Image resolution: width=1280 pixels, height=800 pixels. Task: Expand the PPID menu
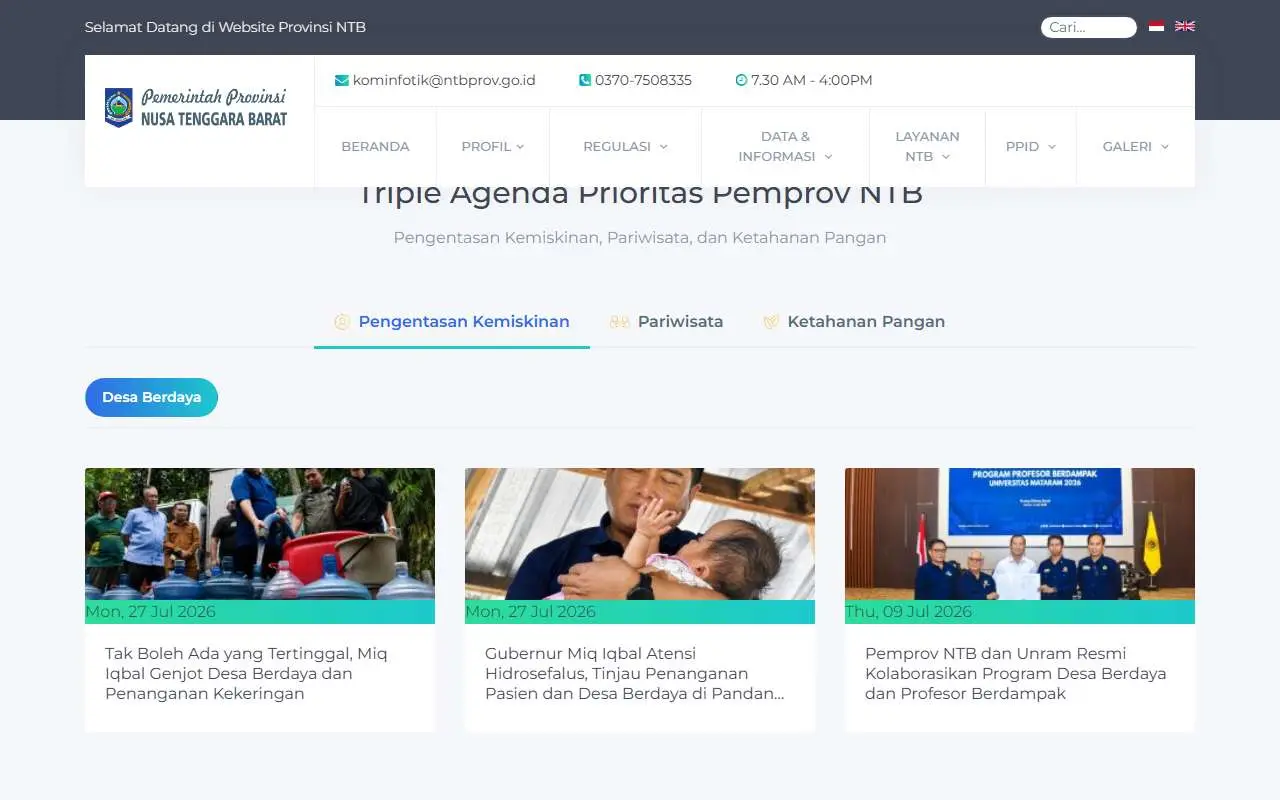[x=1031, y=147]
